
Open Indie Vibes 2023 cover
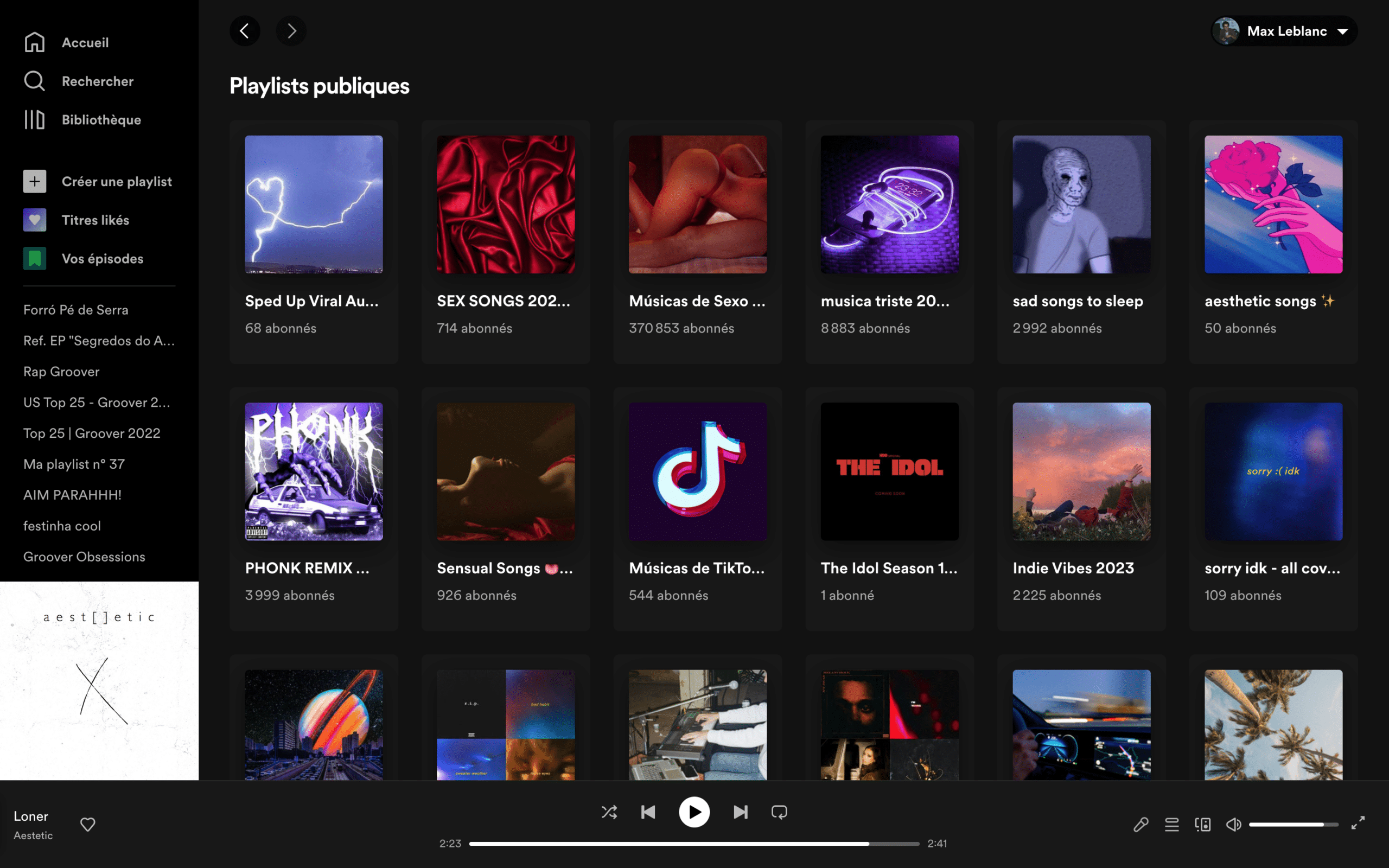[1081, 471]
